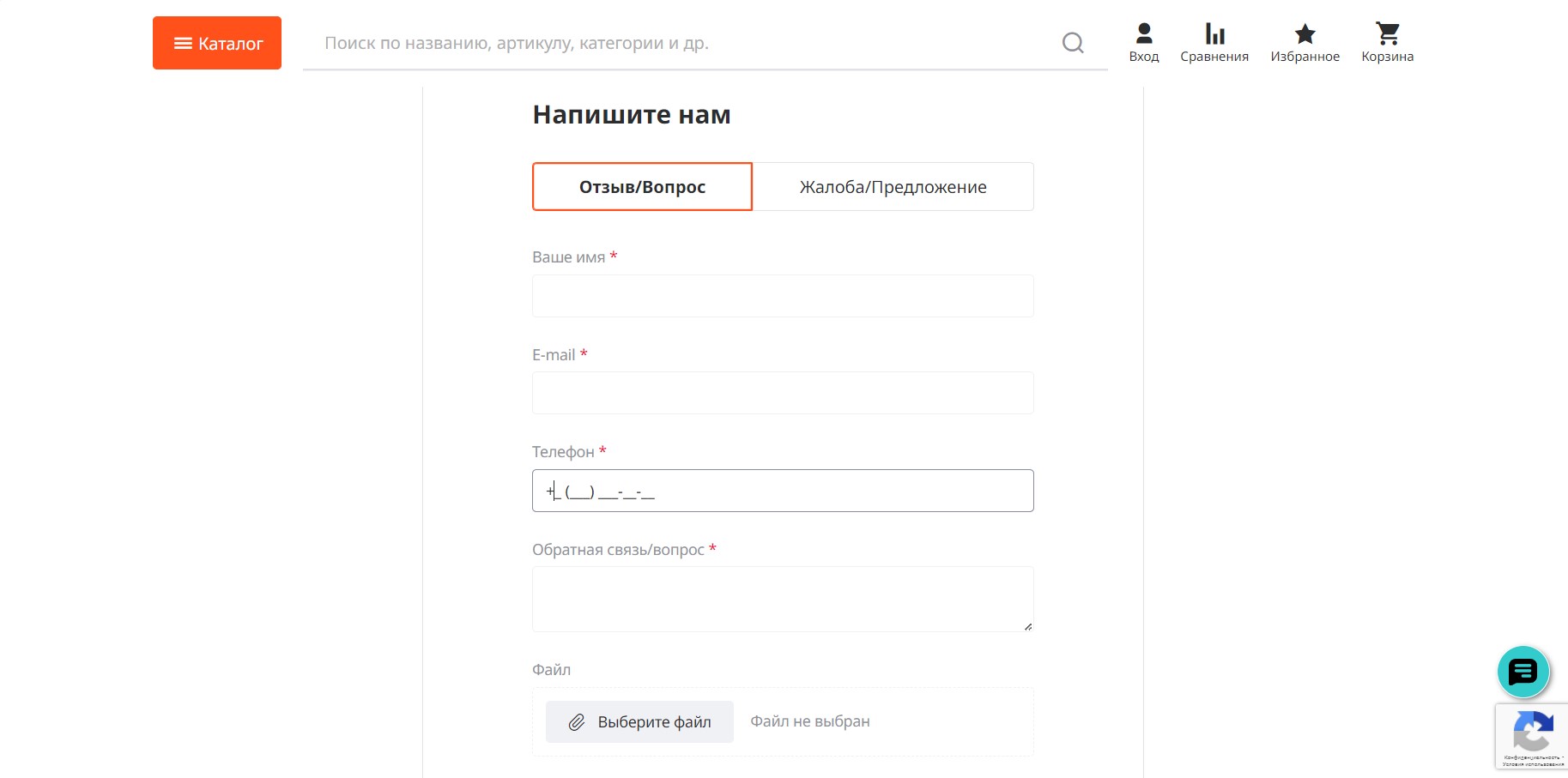This screenshot has width=1568, height=778.
Task: Open the Корзина shopping cart icon
Action: pos(1387,43)
